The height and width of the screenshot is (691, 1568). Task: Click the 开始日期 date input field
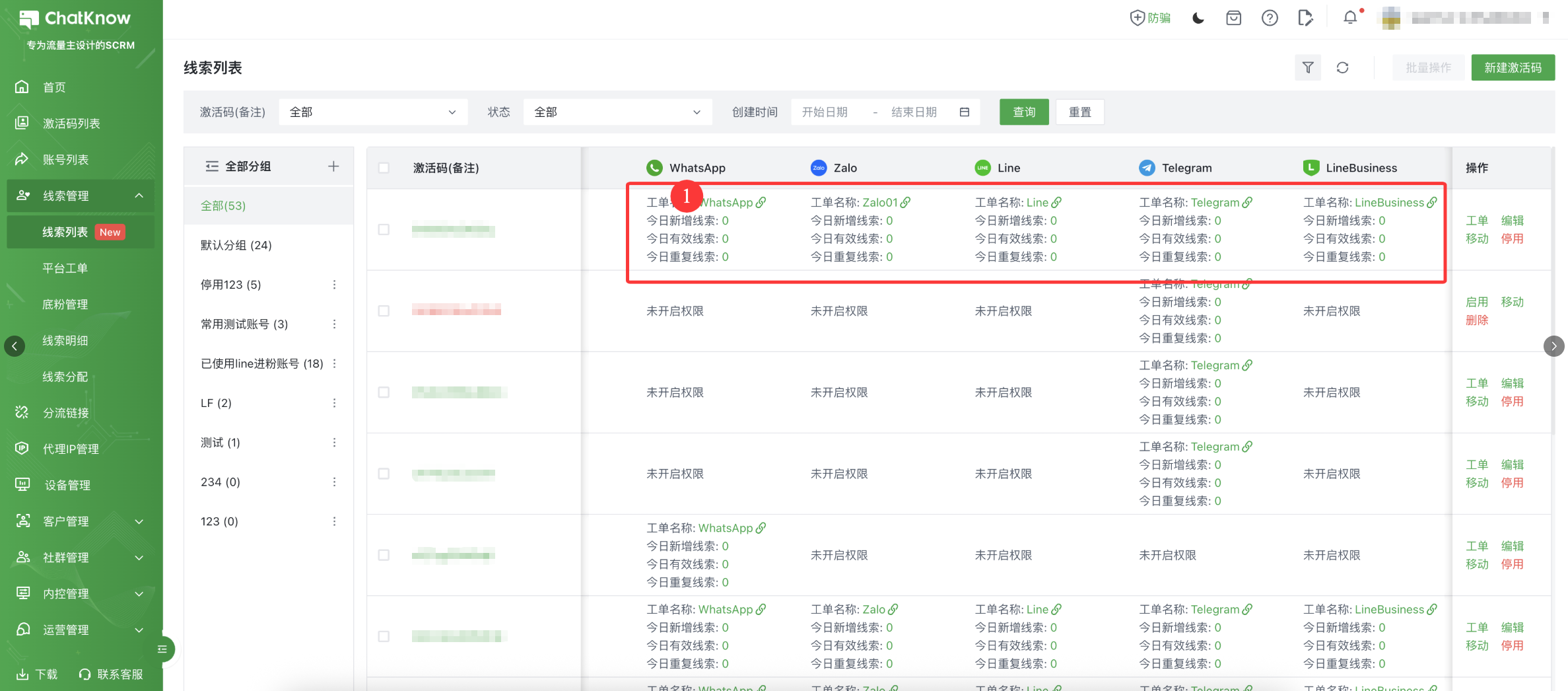(825, 112)
